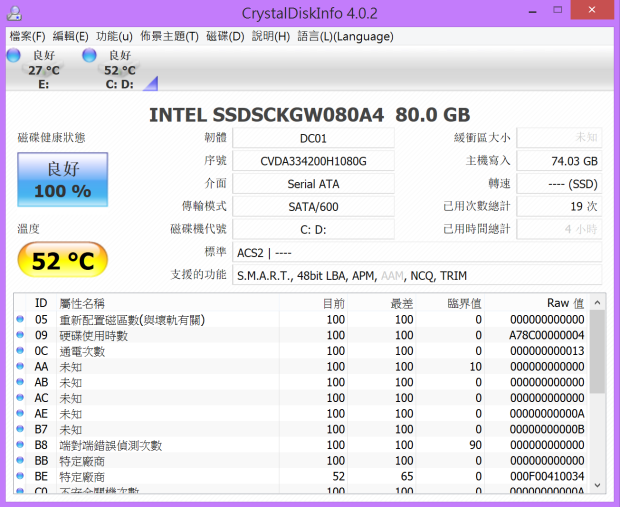Open the 編輯(E) menu

(x=70, y=36)
